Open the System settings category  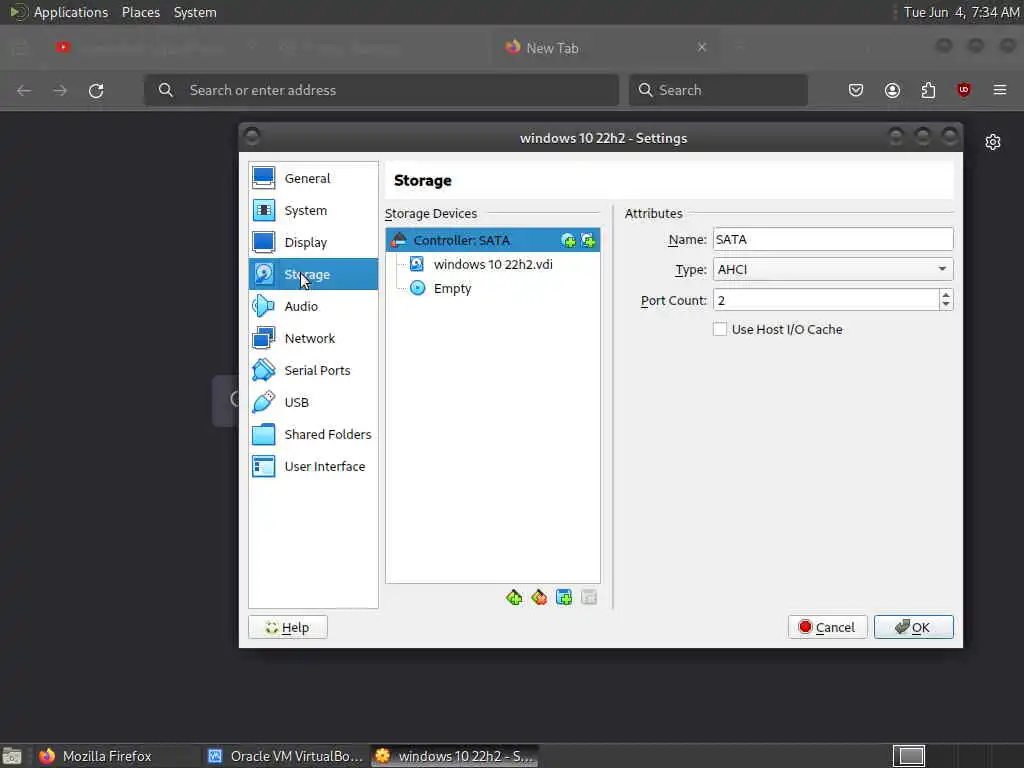click(313, 210)
